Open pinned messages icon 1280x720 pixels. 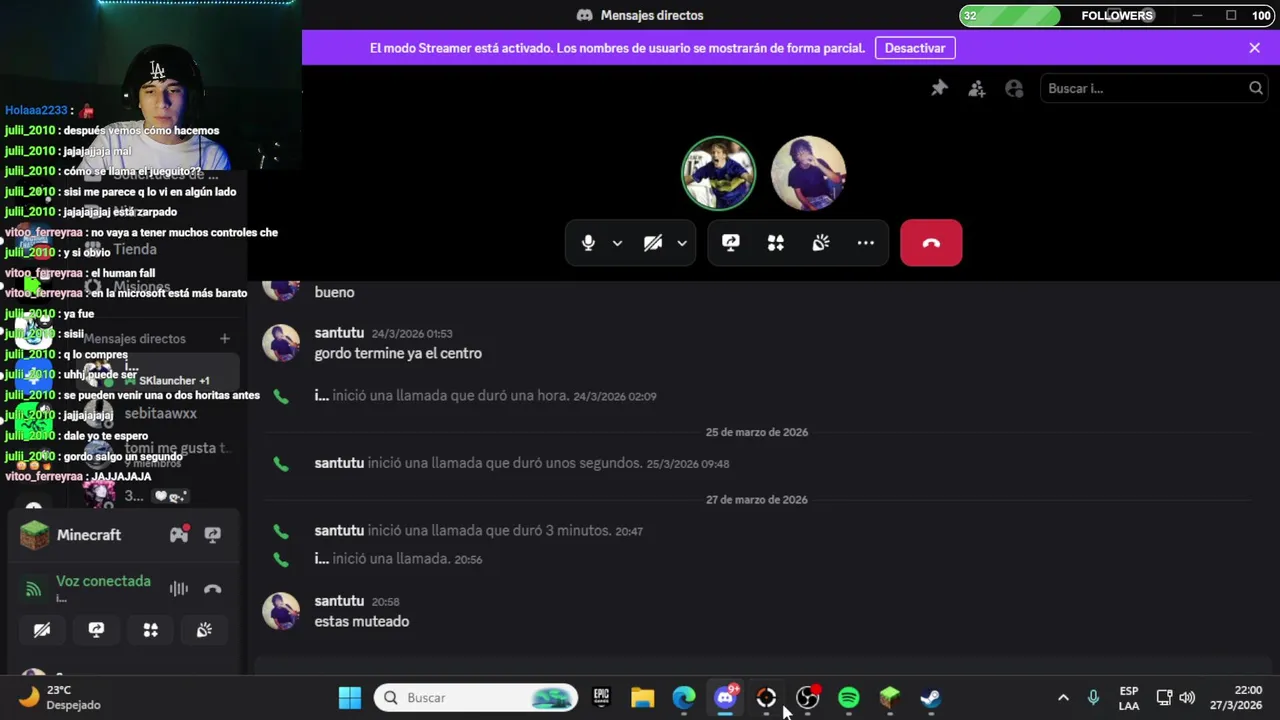[939, 89]
